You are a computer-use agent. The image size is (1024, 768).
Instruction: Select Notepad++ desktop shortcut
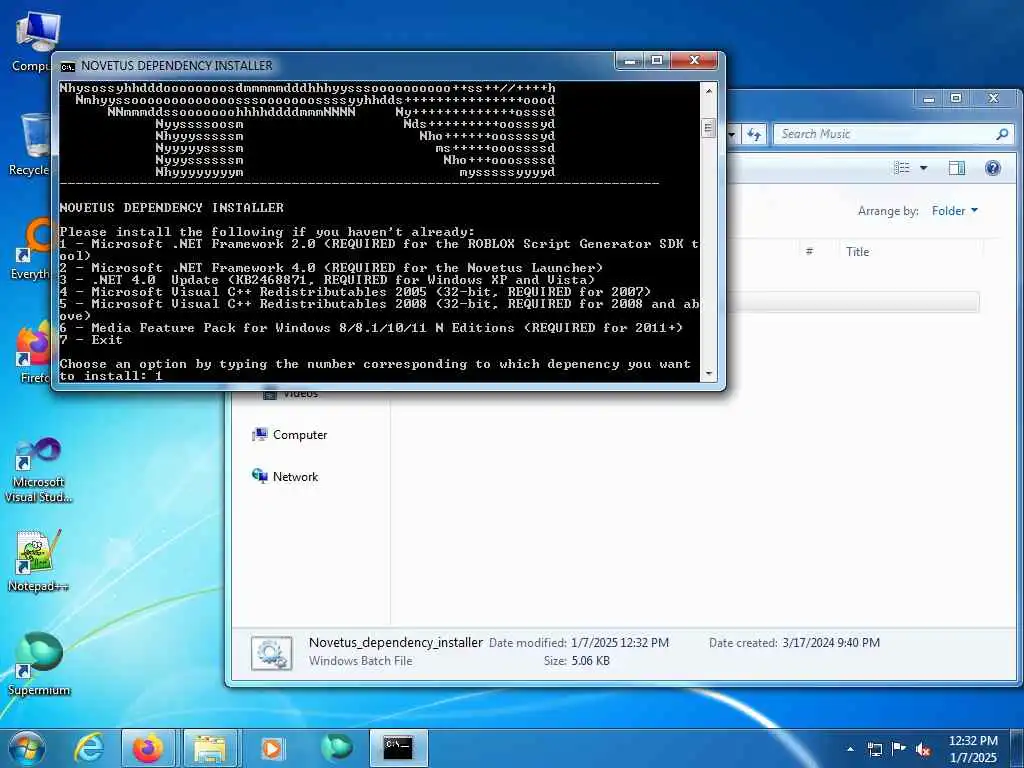(x=39, y=560)
